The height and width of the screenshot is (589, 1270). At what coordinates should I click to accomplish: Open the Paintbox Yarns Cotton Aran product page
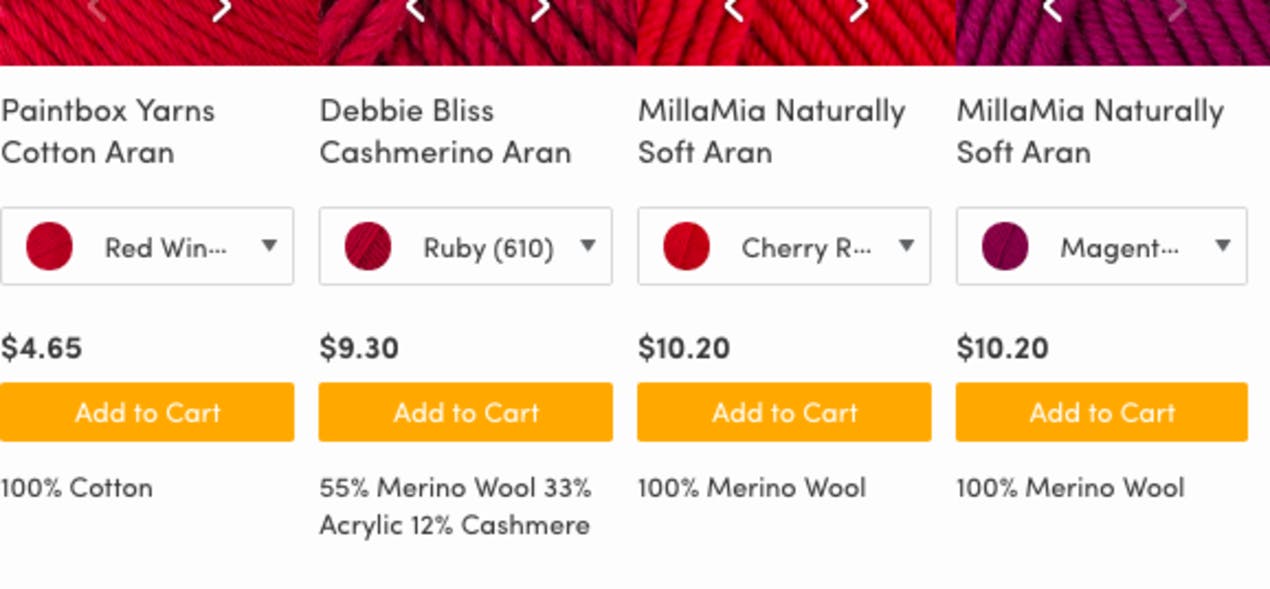pyautogui.click(x=108, y=131)
